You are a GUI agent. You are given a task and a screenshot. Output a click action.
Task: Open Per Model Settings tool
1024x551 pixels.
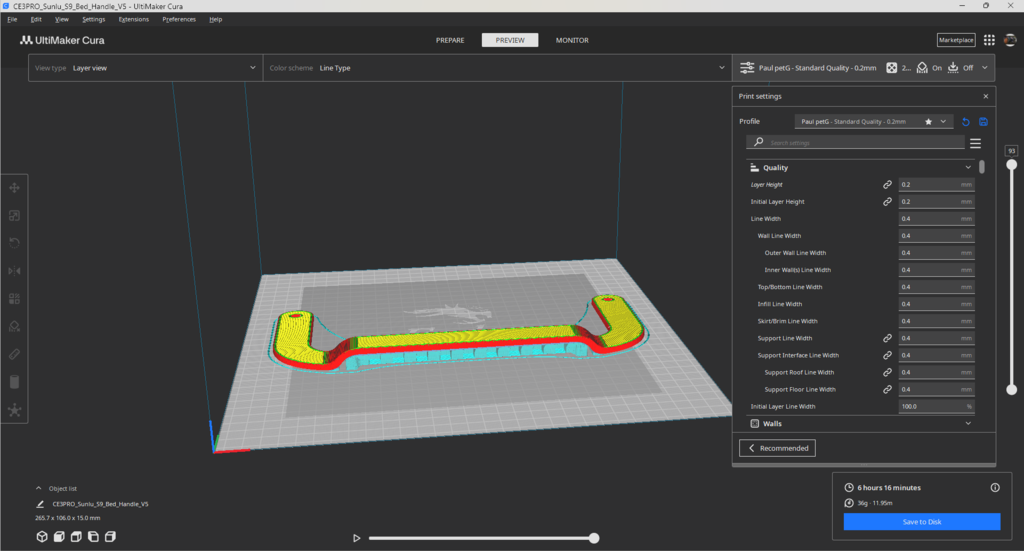tap(14, 298)
